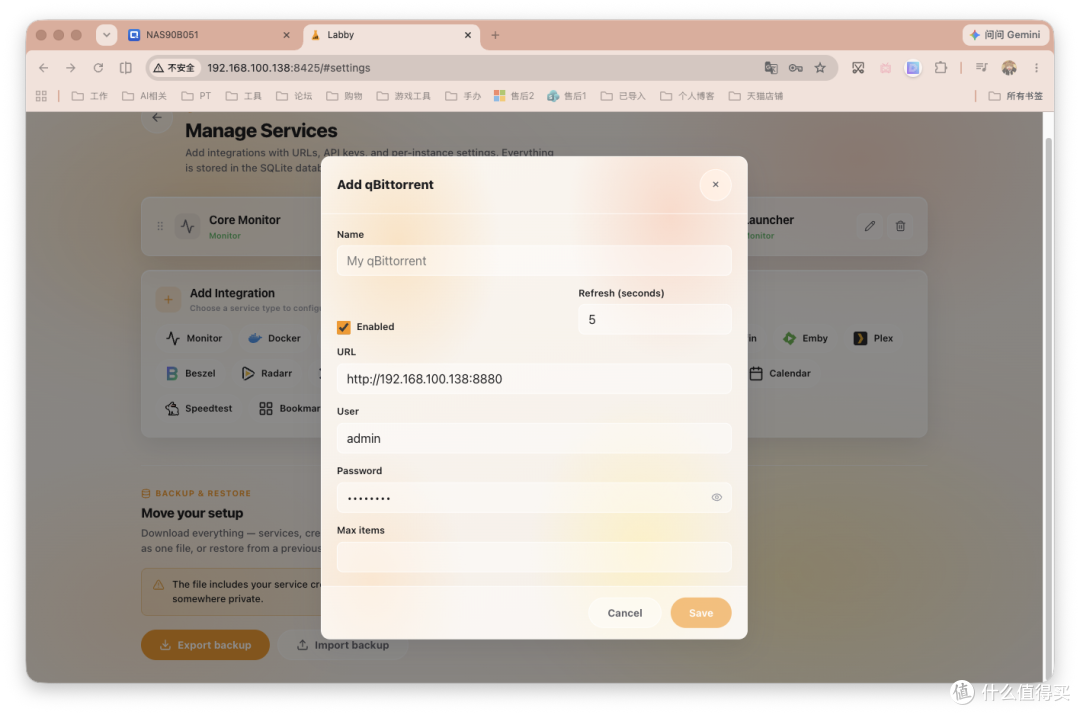Click the media control icon
Viewport: 1080px width, 715px height.
pos(982,68)
